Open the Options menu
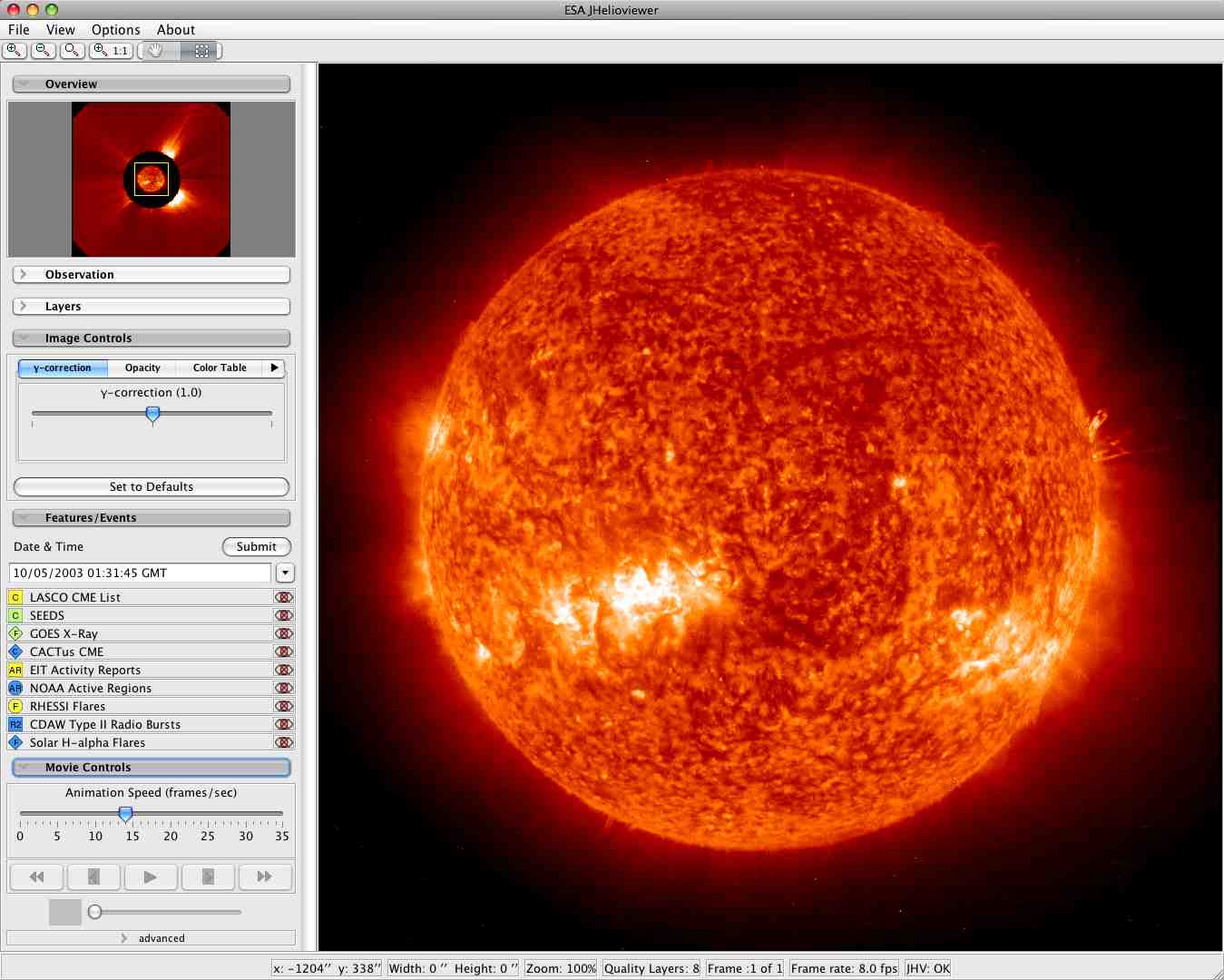 pos(116,30)
